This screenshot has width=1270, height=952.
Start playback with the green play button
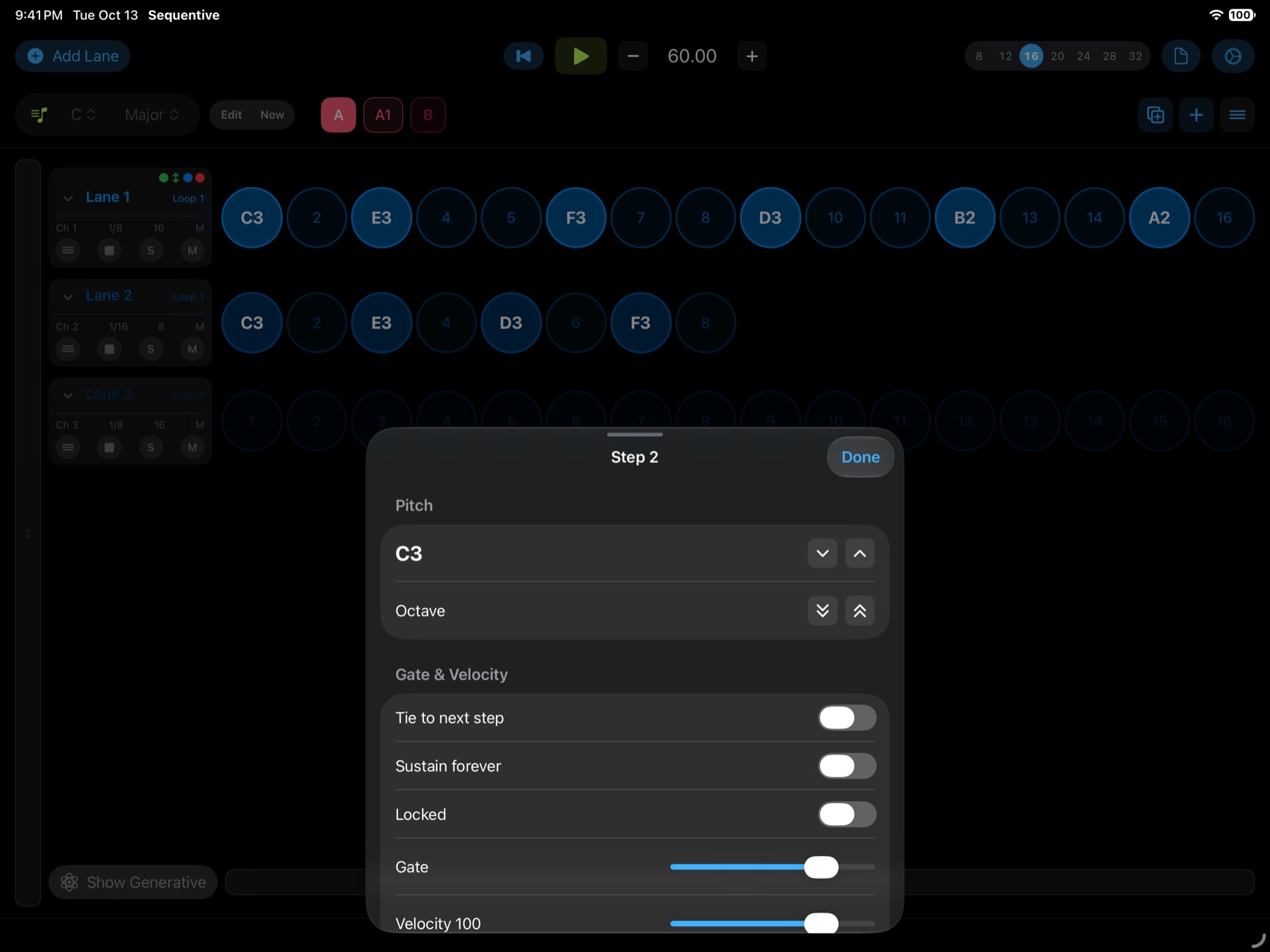[x=581, y=56]
